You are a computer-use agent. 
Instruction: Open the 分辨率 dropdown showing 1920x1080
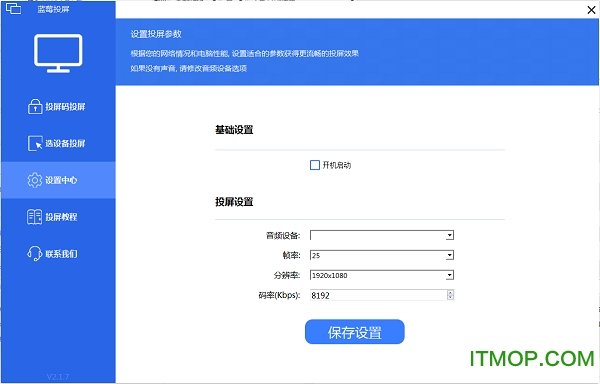[x=382, y=275]
